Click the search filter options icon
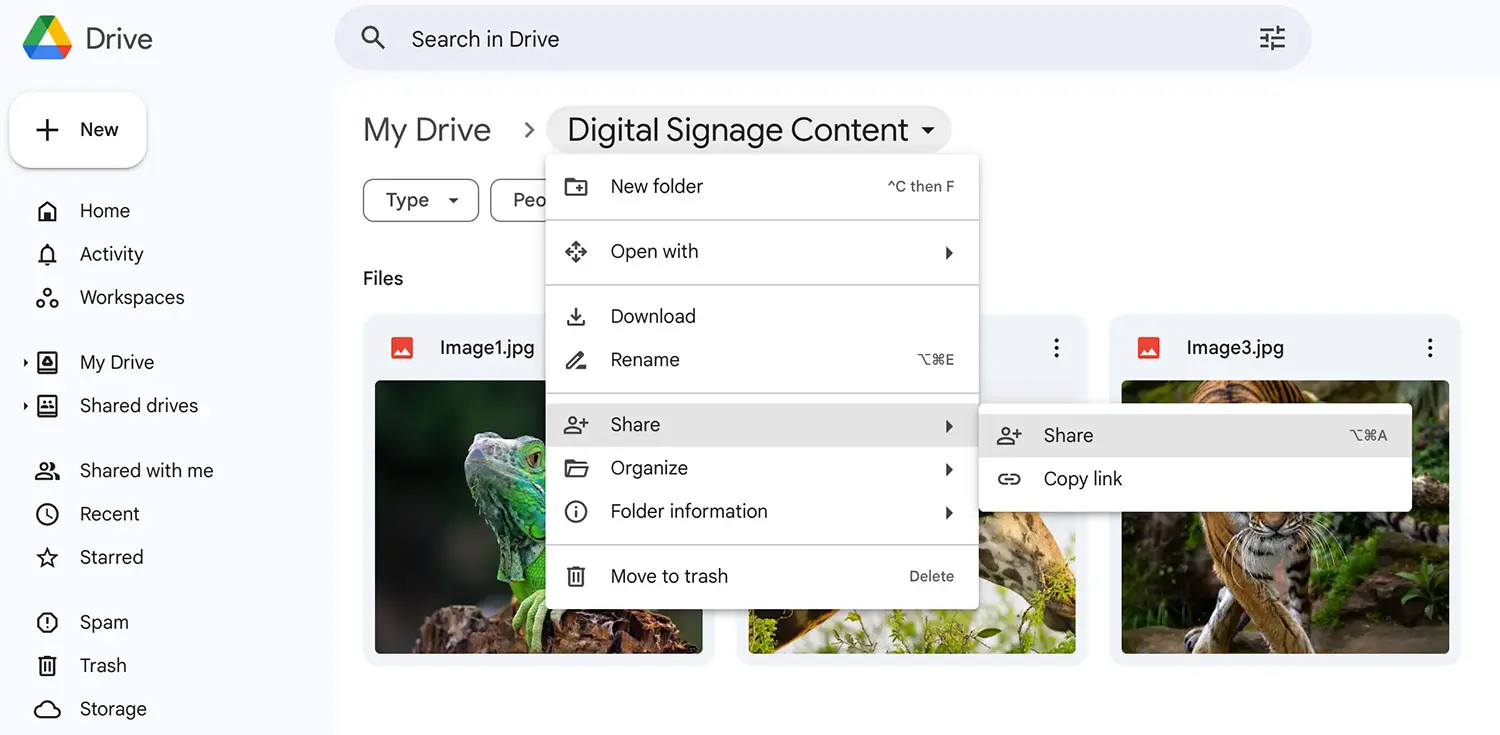This screenshot has width=1500, height=735. point(1271,39)
